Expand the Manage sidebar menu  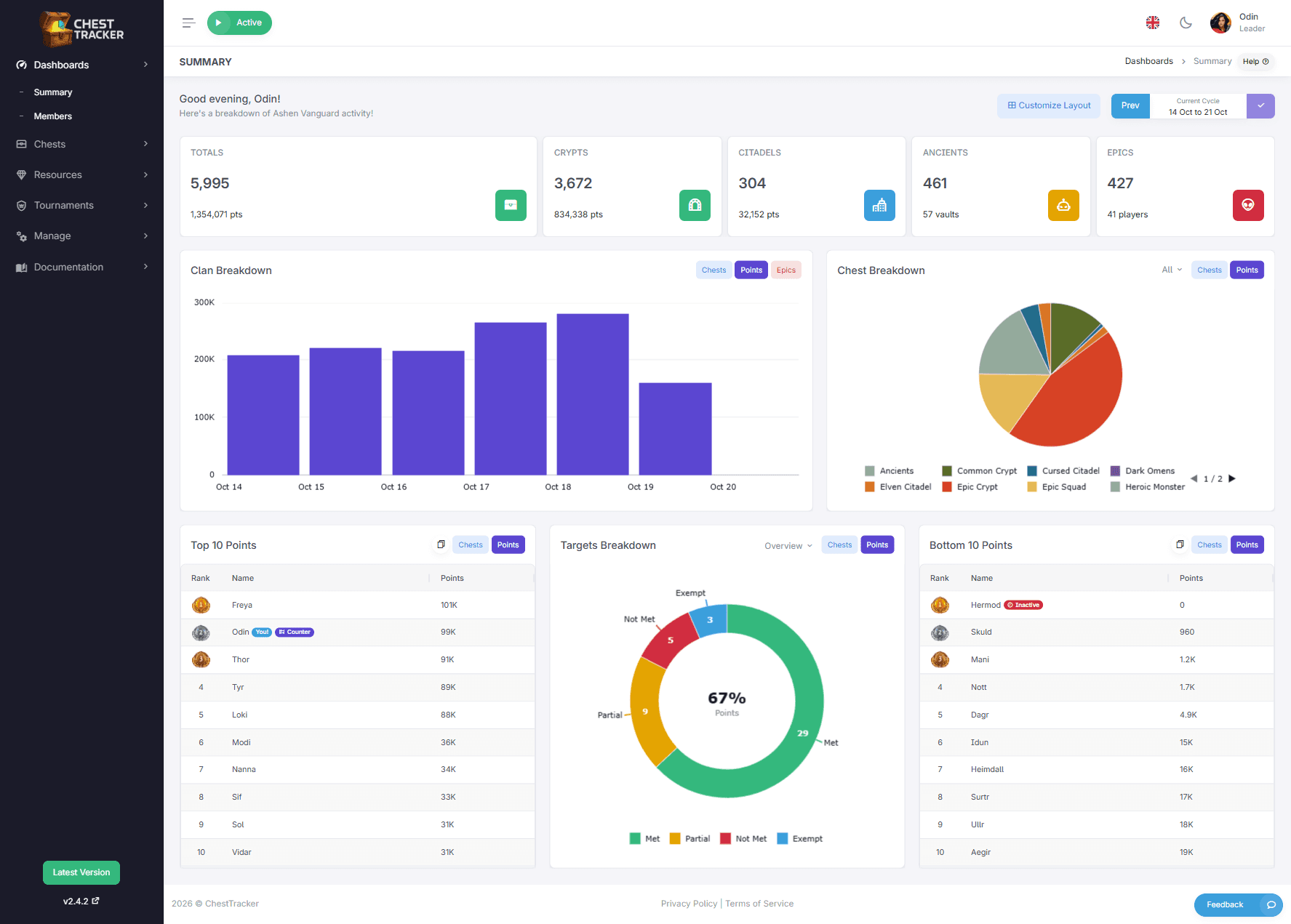click(81, 236)
